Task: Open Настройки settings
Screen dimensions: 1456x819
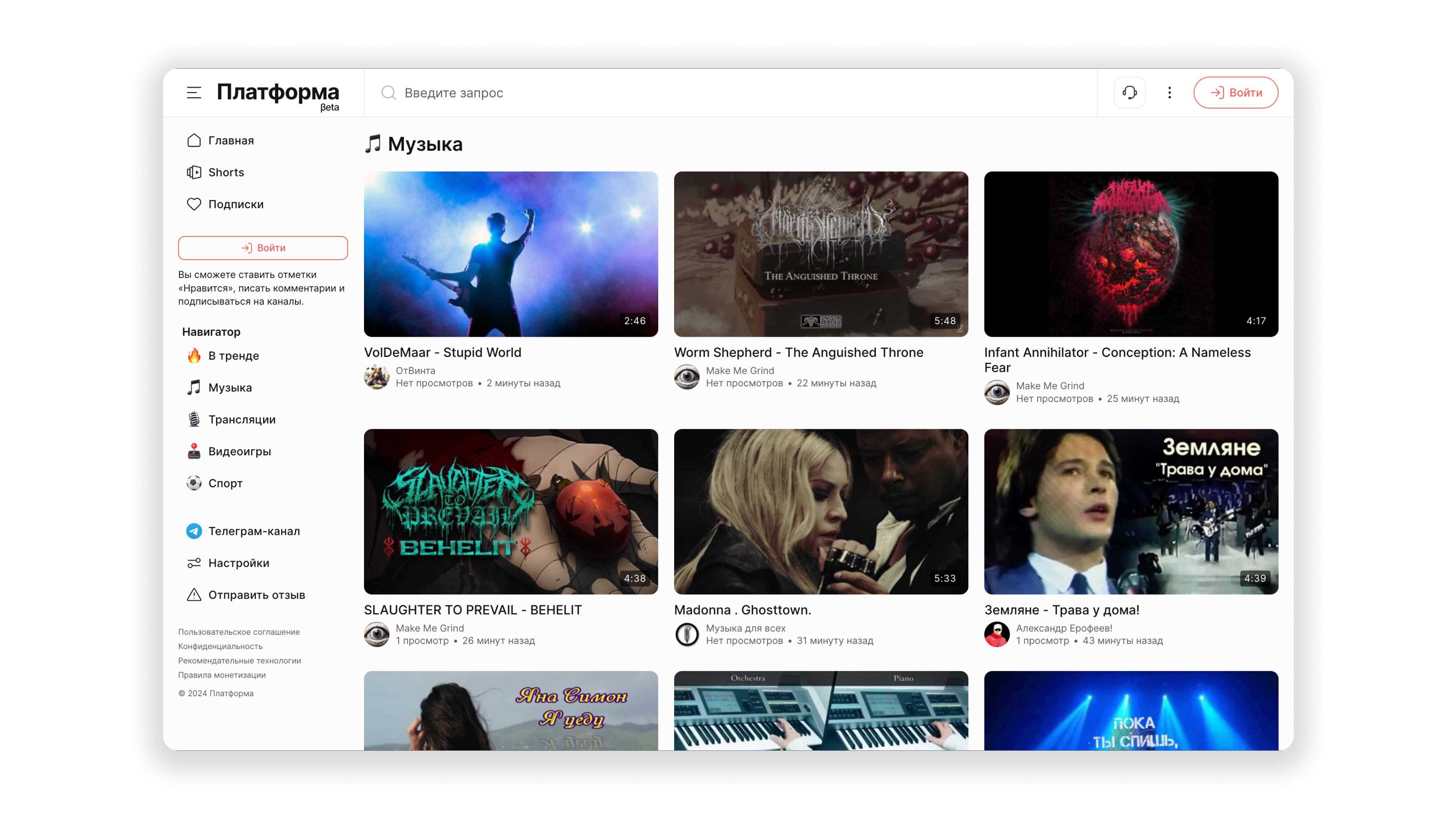Action: (x=263, y=563)
